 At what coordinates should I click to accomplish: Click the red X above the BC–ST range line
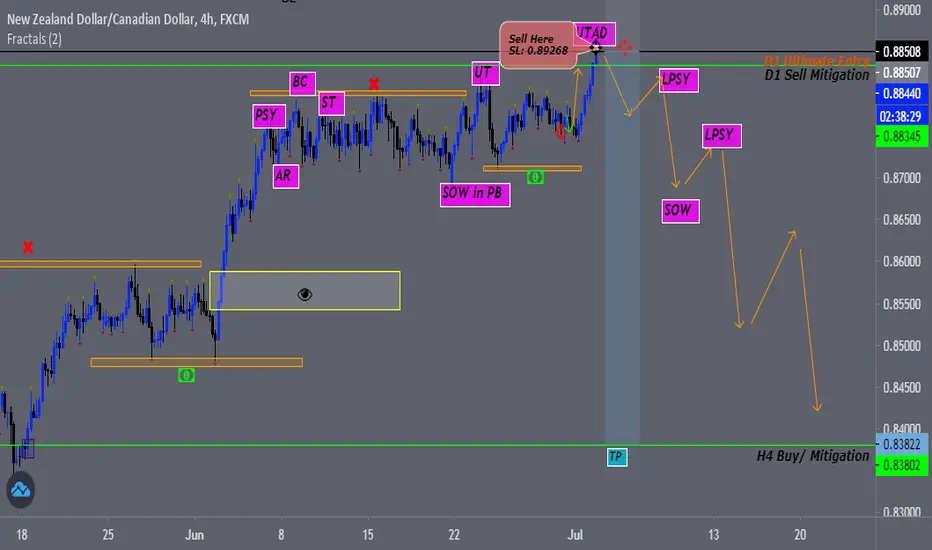pos(373,84)
